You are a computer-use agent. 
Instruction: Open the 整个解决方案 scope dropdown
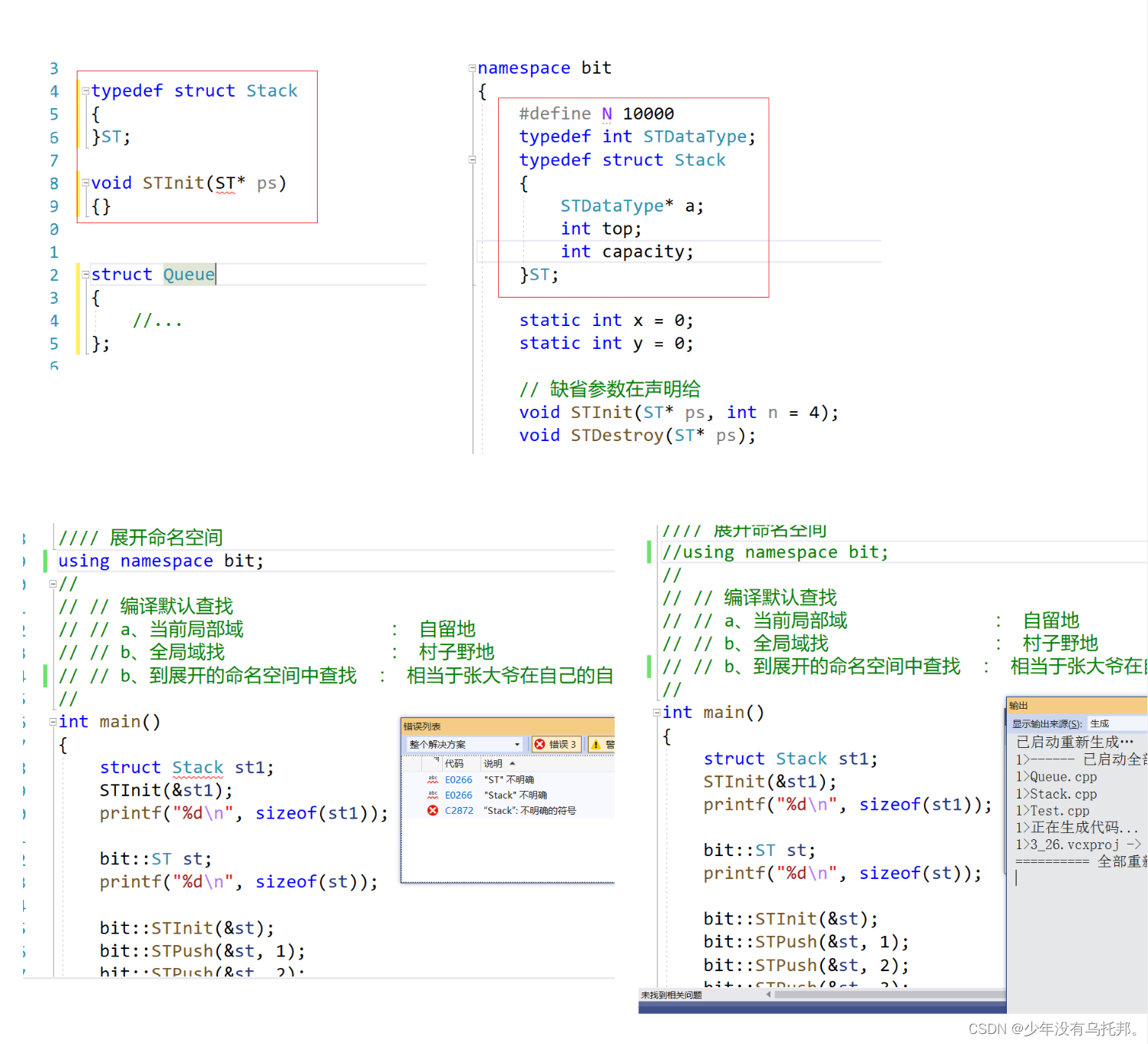click(x=464, y=744)
